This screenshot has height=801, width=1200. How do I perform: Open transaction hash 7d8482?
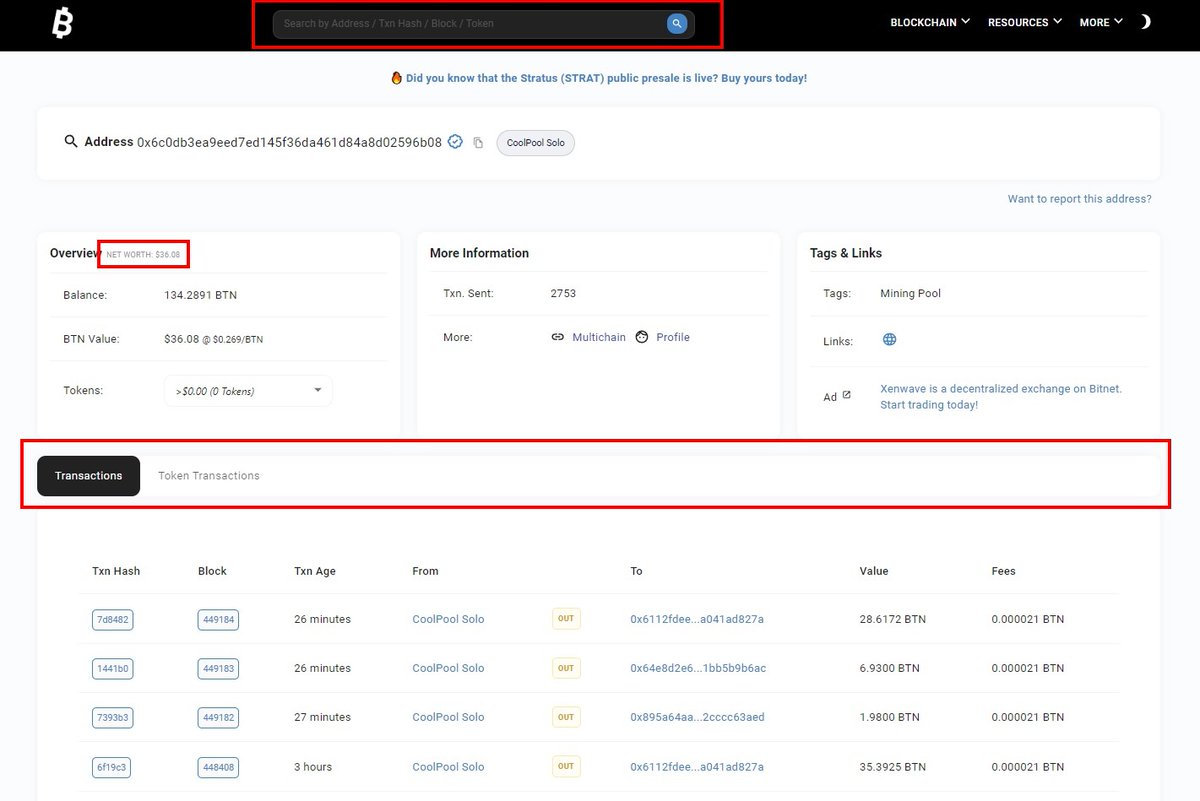(112, 620)
